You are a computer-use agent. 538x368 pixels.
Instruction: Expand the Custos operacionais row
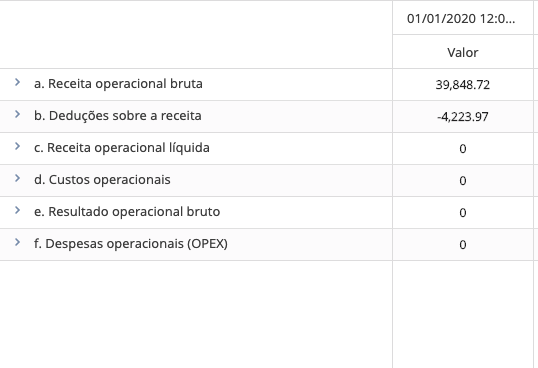click(17, 178)
